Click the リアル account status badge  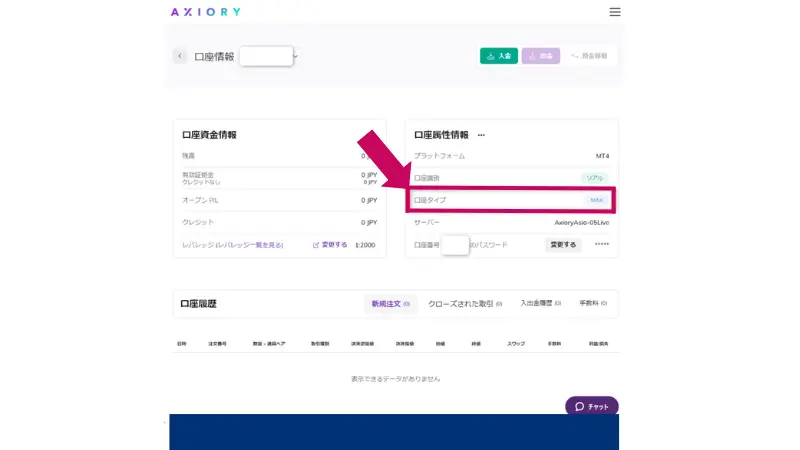point(595,178)
